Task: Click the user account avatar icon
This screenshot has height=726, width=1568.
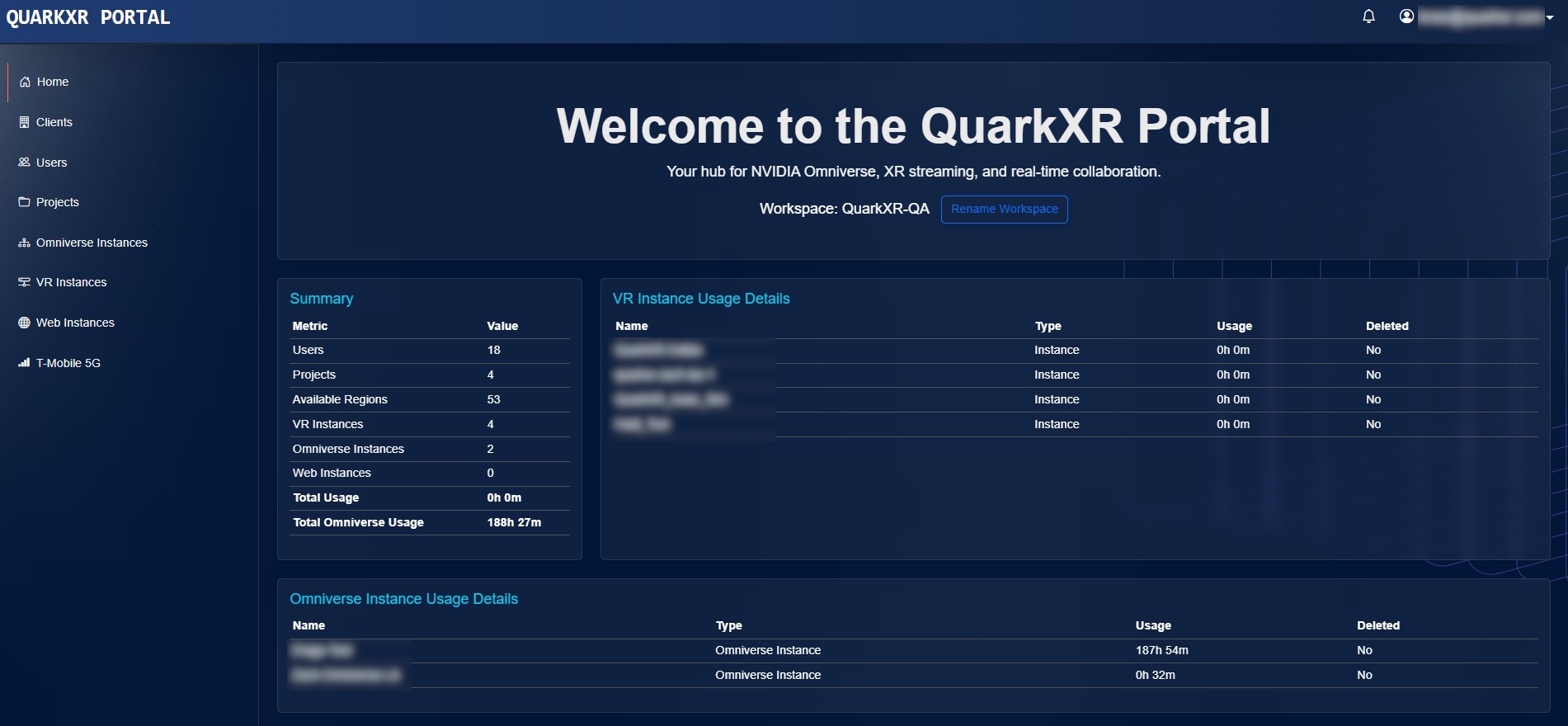Action: pyautogui.click(x=1406, y=16)
